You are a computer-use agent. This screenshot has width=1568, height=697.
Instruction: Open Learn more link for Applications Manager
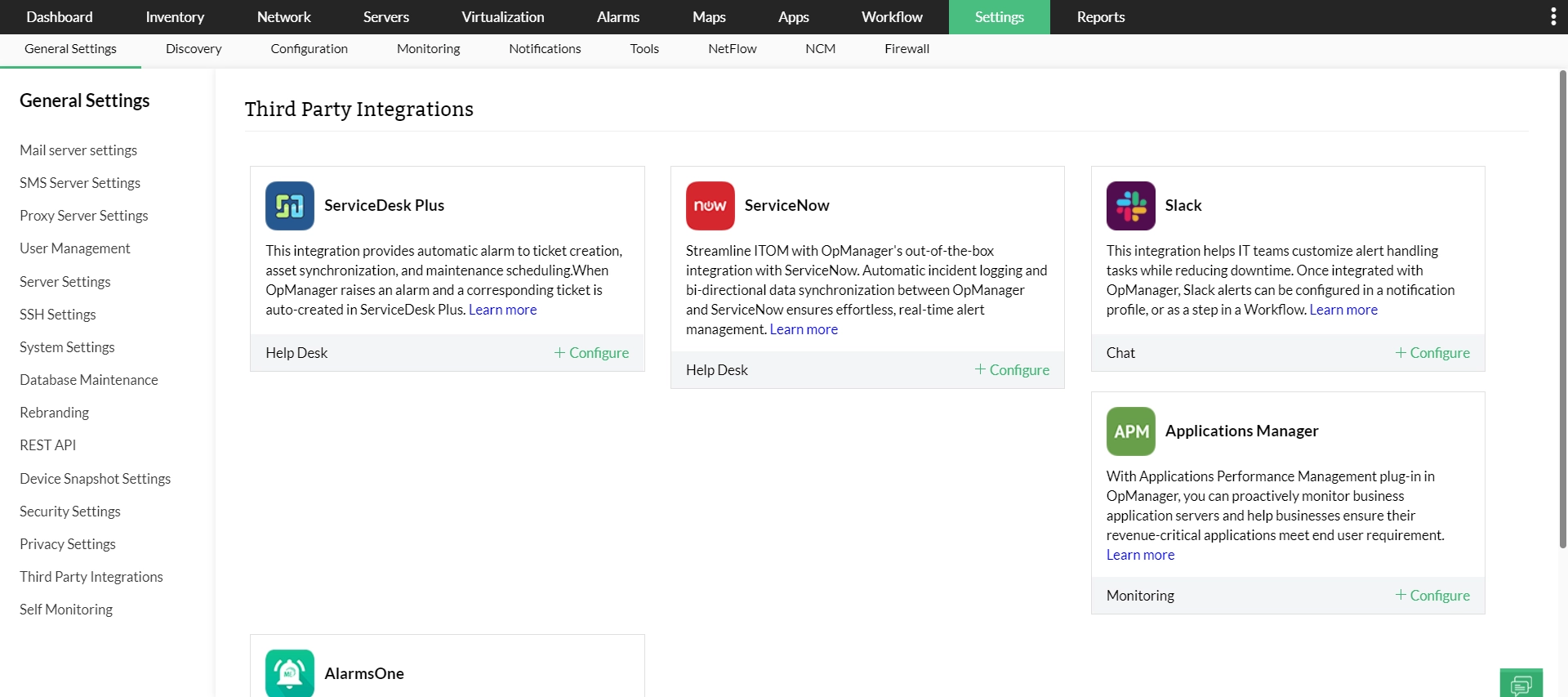click(x=1140, y=555)
